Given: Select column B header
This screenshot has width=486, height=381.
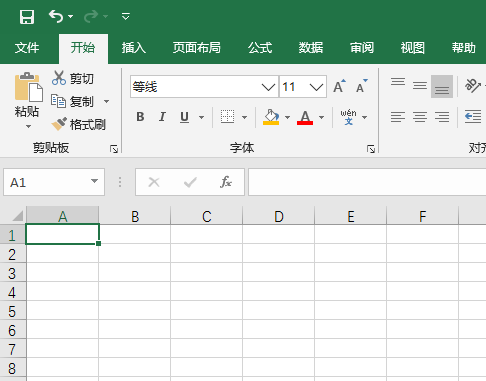Looking at the screenshot, I should 135,216.
